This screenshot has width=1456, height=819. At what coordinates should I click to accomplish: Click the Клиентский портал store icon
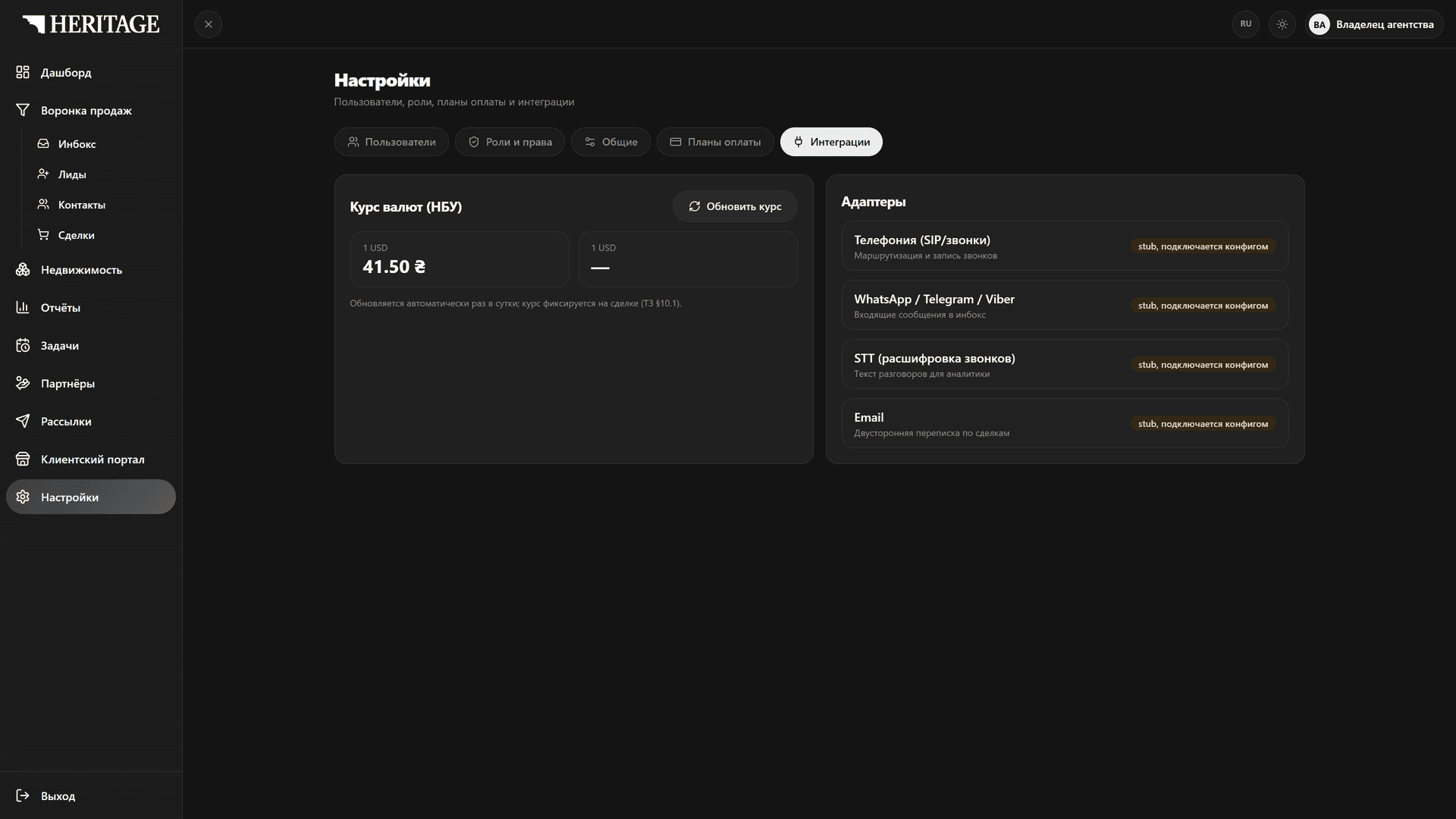click(23, 459)
